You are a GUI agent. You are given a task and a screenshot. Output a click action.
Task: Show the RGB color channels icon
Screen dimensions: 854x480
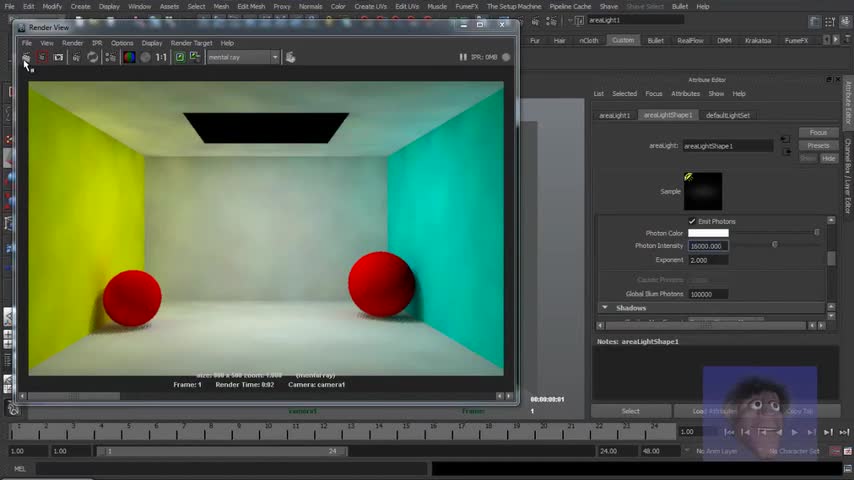point(129,57)
